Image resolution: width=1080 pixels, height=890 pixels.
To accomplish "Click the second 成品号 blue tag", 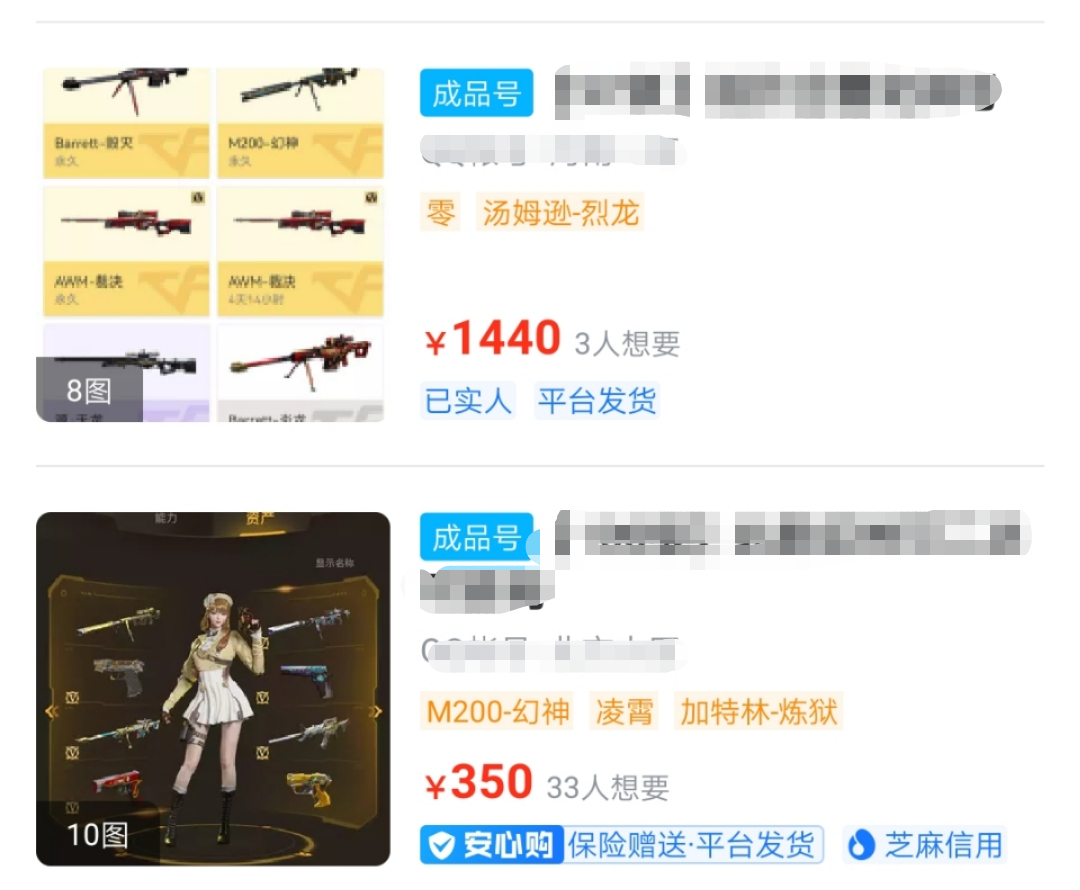I will tap(477, 537).
